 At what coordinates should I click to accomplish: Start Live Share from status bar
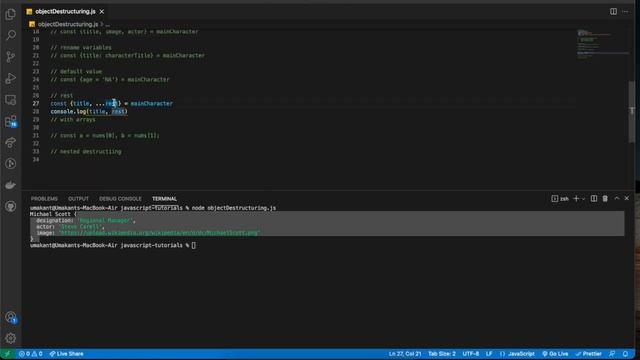click(67, 354)
